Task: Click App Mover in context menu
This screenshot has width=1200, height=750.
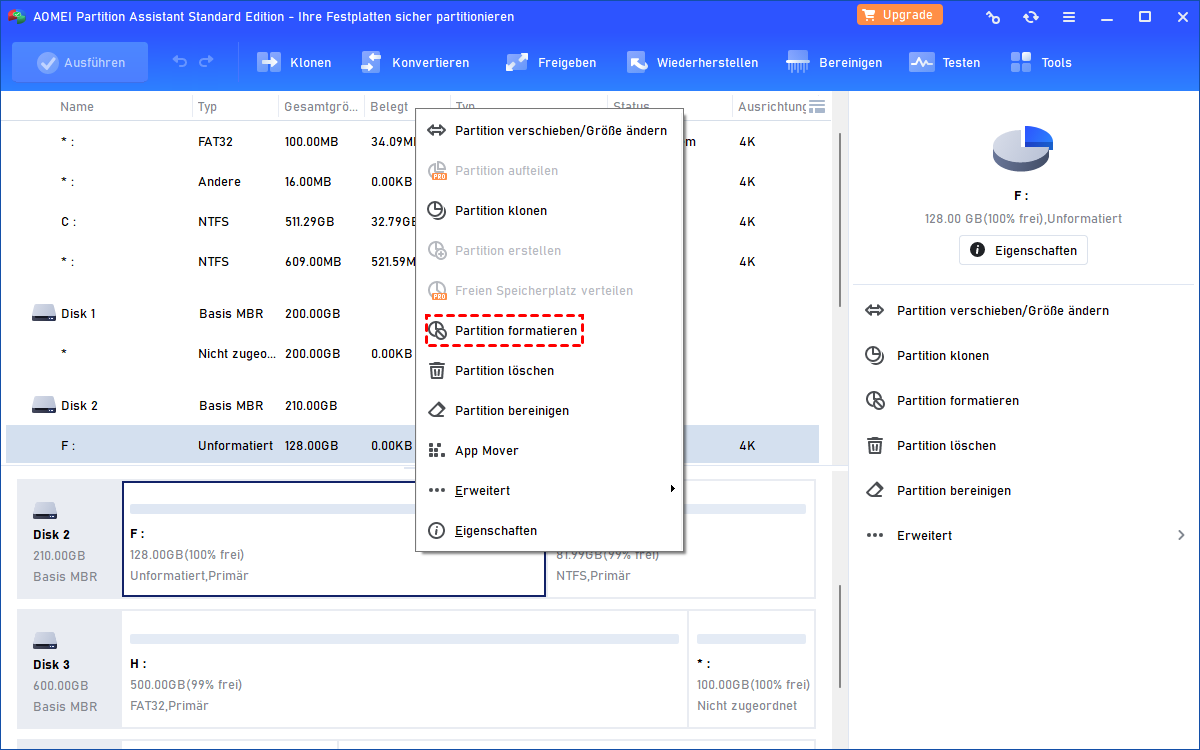Action: click(x=486, y=450)
